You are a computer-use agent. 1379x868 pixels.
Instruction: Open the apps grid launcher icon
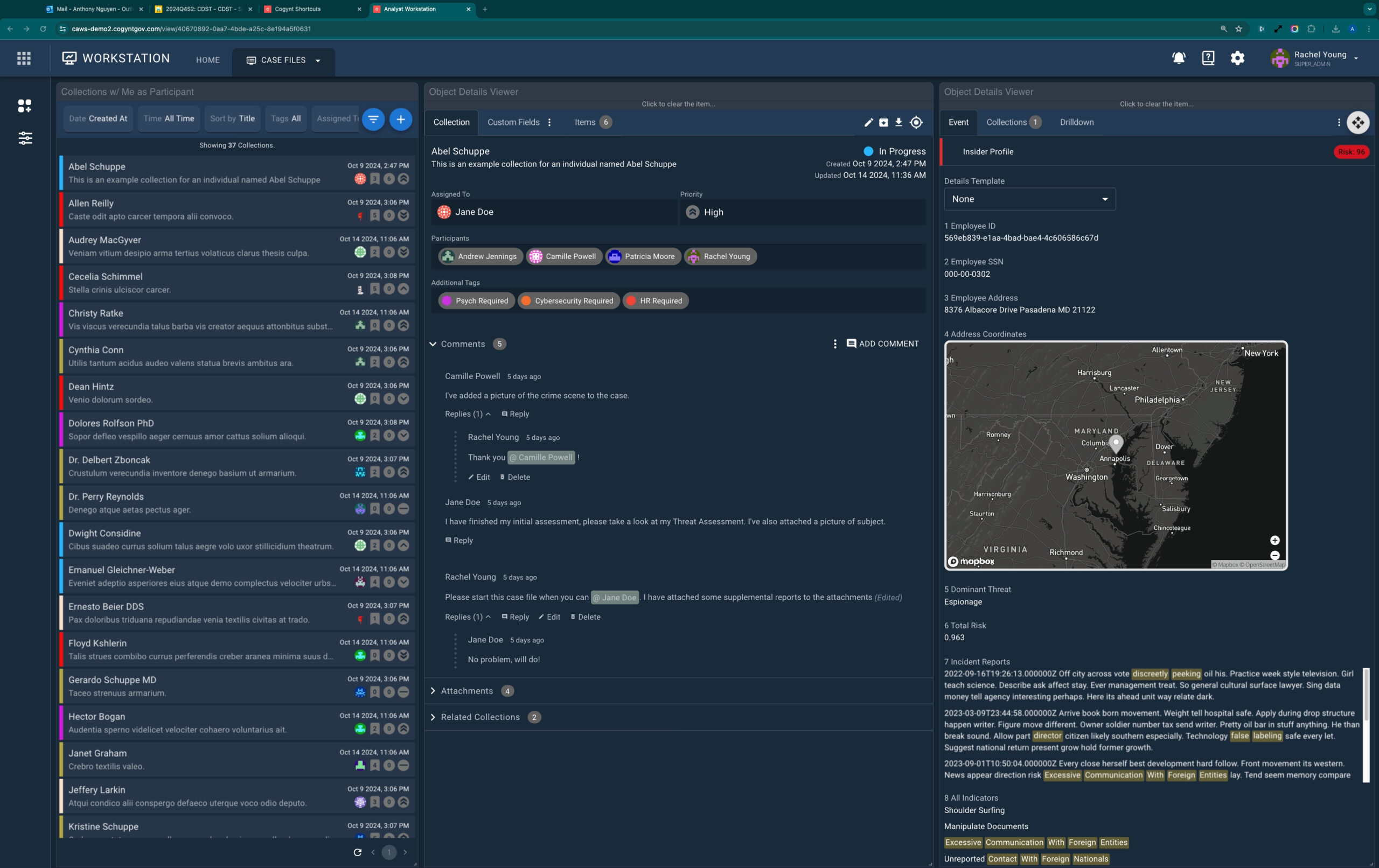(24, 58)
